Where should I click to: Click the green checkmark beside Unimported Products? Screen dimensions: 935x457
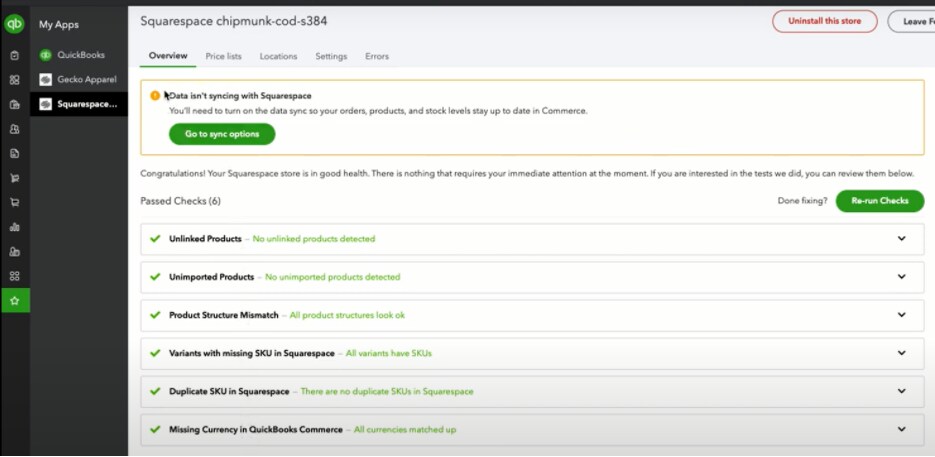tap(156, 277)
